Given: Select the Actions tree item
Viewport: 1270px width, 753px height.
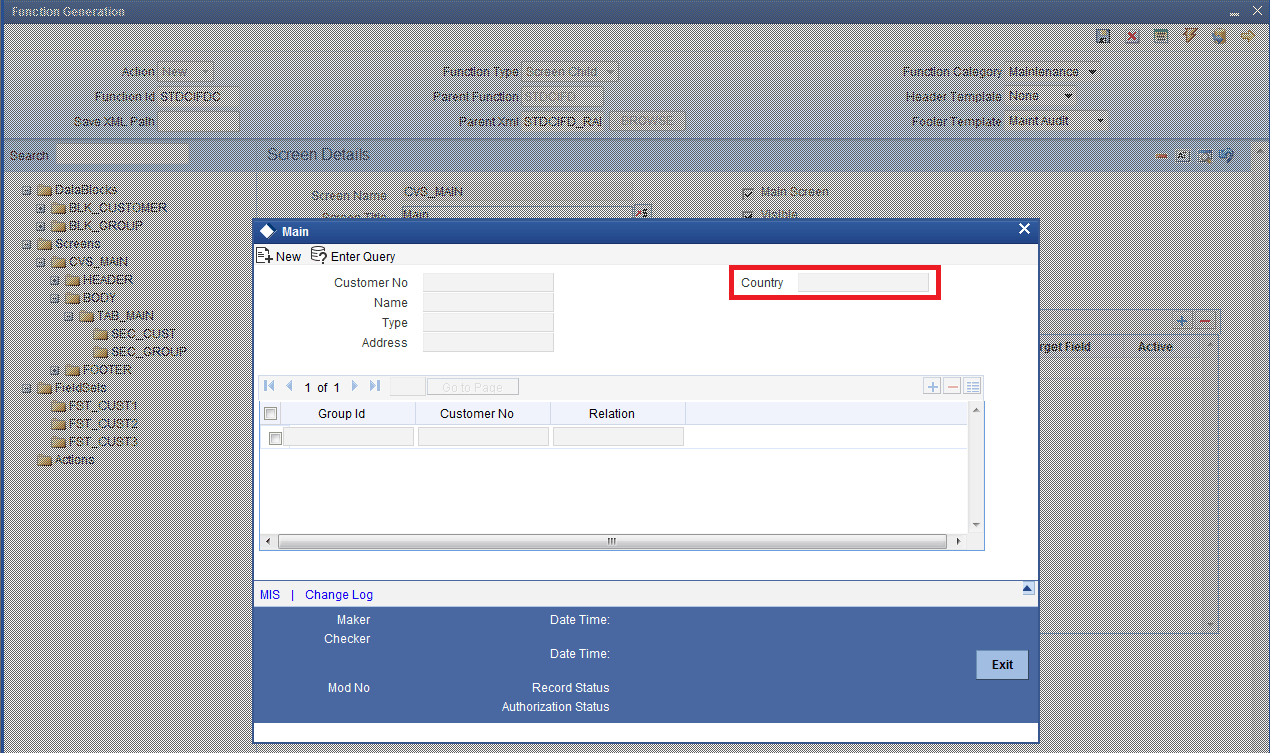Looking at the screenshot, I should click(x=75, y=460).
